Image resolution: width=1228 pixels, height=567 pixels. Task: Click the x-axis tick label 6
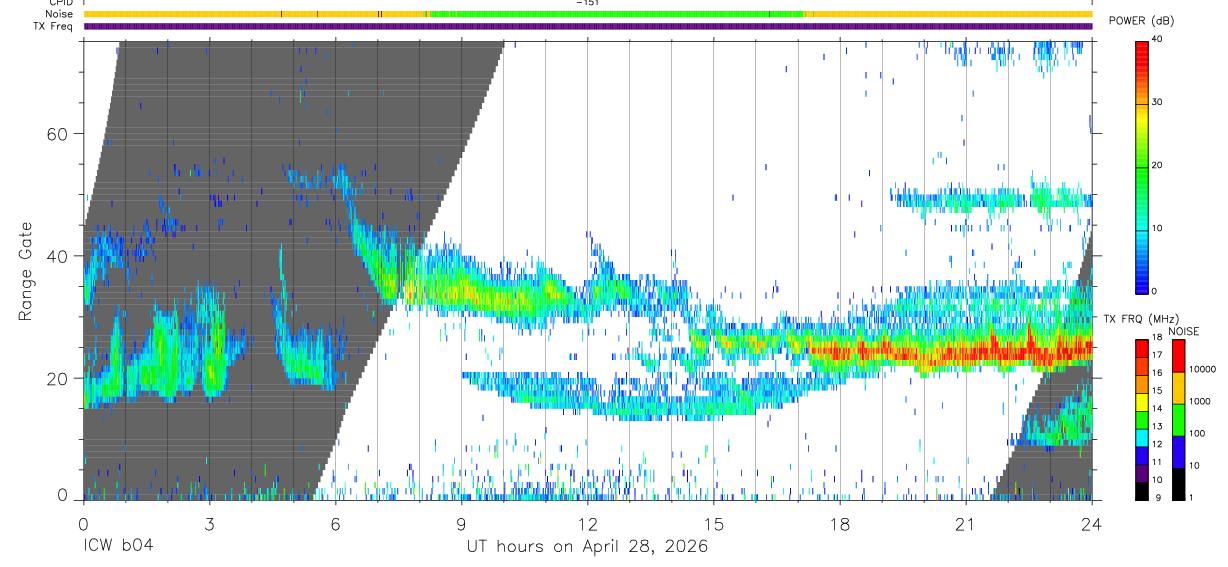(335, 524)
